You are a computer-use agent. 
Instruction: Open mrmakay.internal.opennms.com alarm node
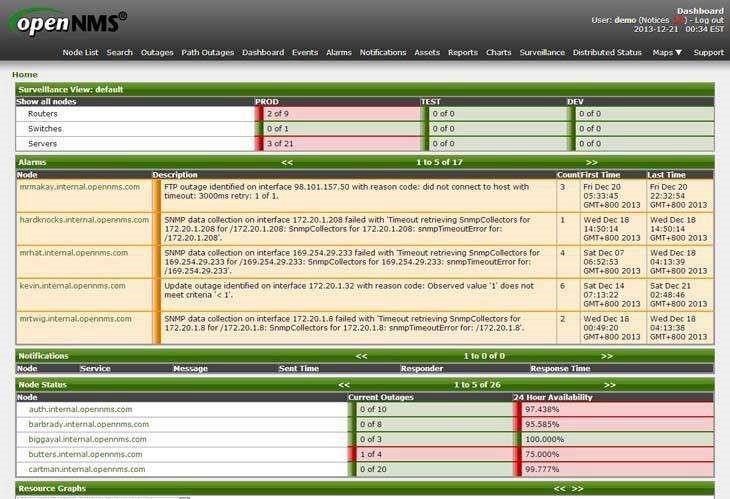(80, 187)
